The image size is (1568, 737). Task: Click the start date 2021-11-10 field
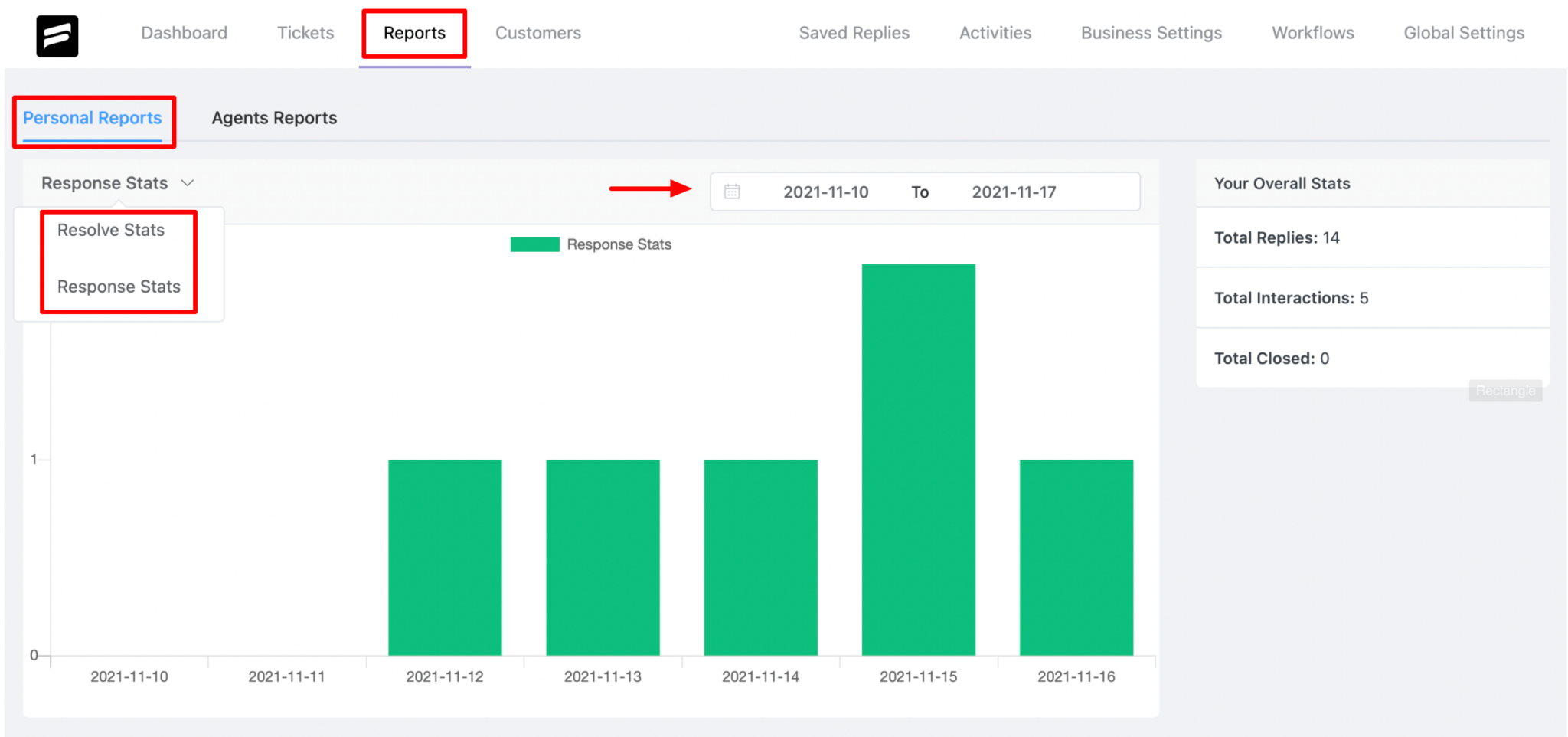point(825,192)
